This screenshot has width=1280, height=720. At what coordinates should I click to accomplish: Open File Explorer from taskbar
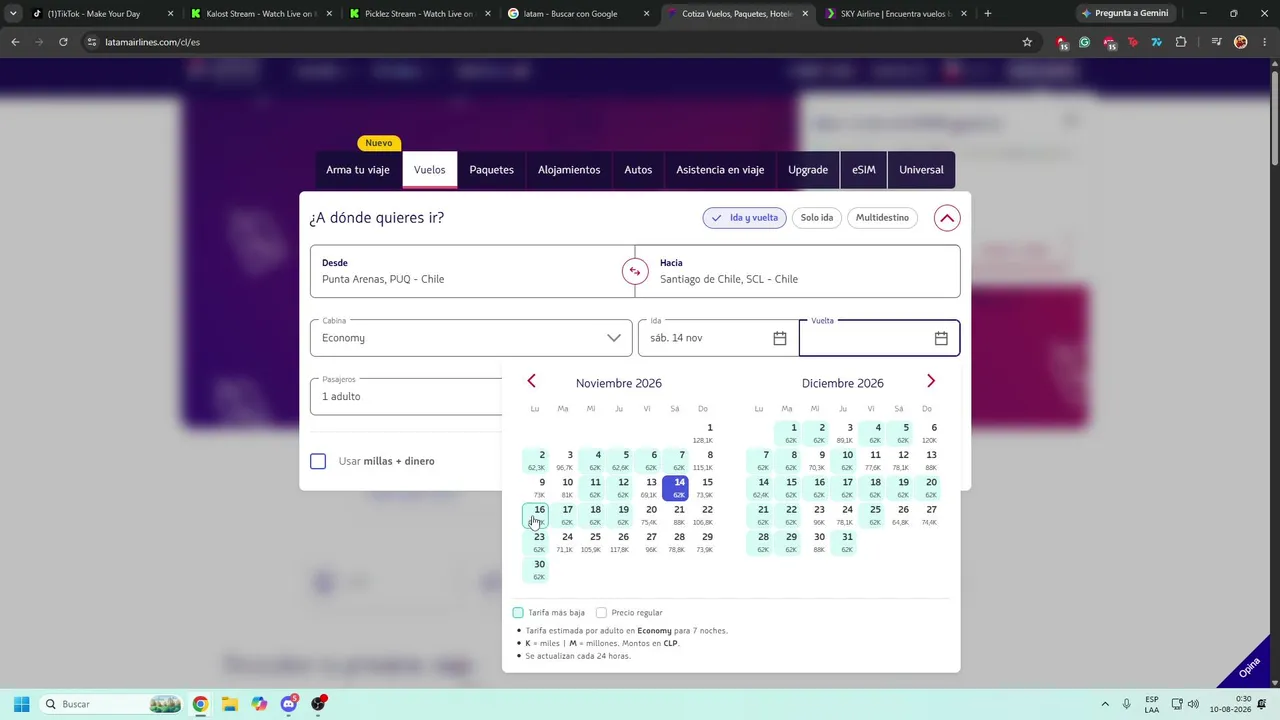click(x=229, y=704)
